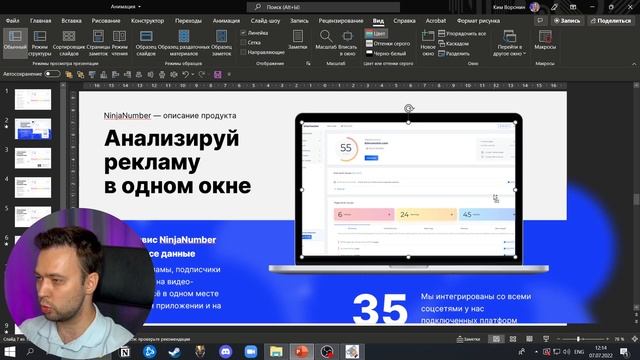The height and width of the screenshot is (360, 640).
Task: Open Outline view (Режим структуры)
Action: [40, 43]
